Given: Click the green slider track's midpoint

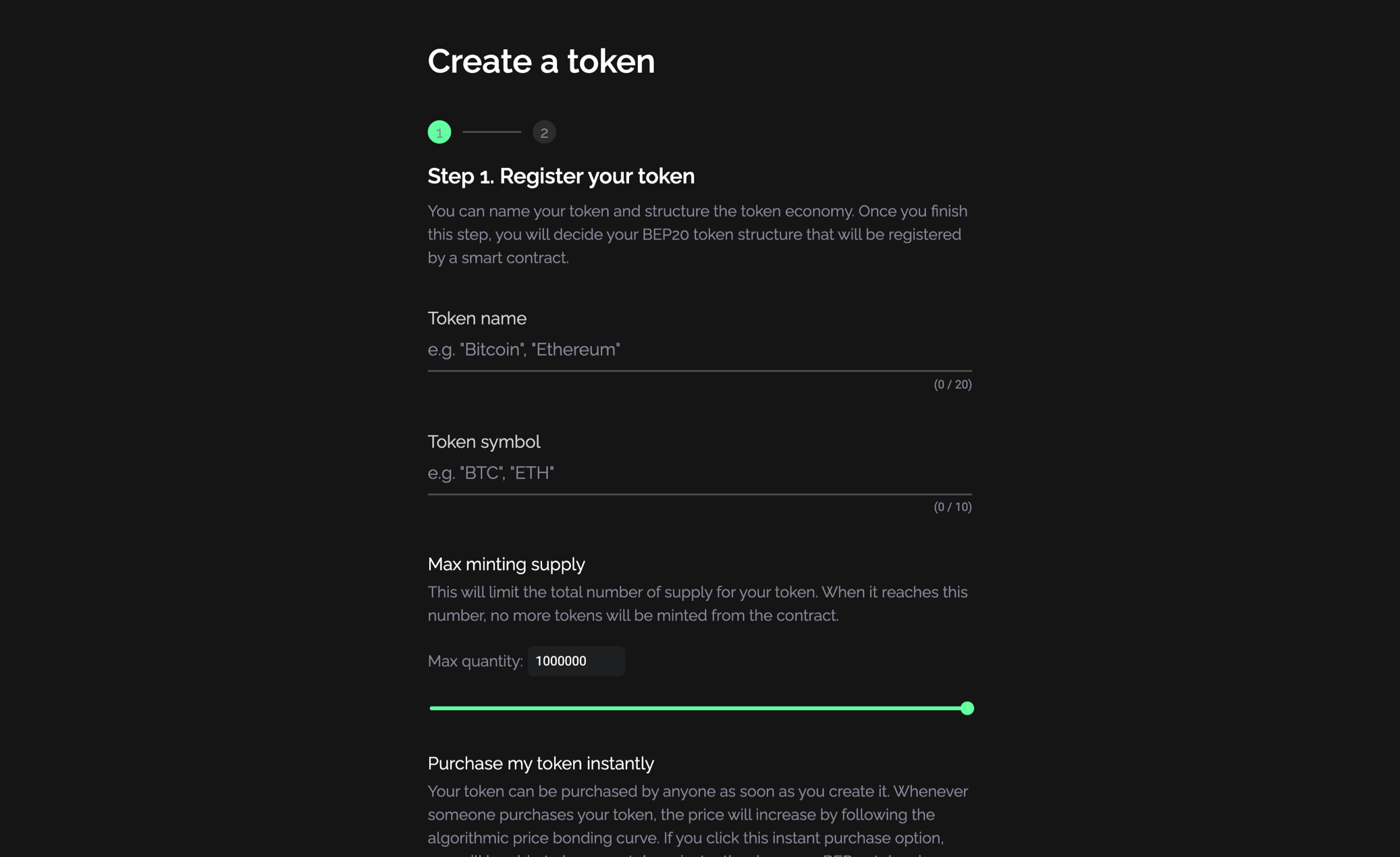Looking at the screenshot, I should [x=698, y=709].
